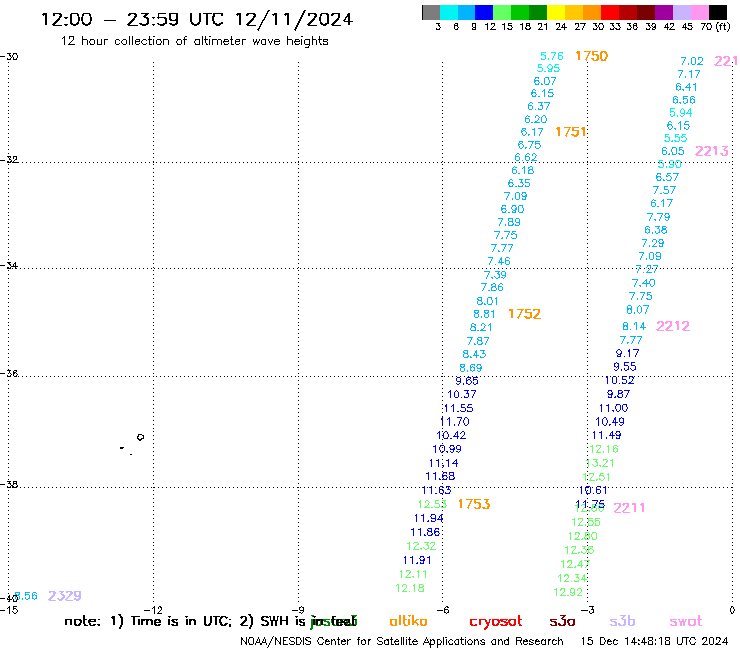The image size is (740, 650).
Task: Click the title '12:00 – 23:59 UTC 12/11/2024'
Action: [197, 19]
